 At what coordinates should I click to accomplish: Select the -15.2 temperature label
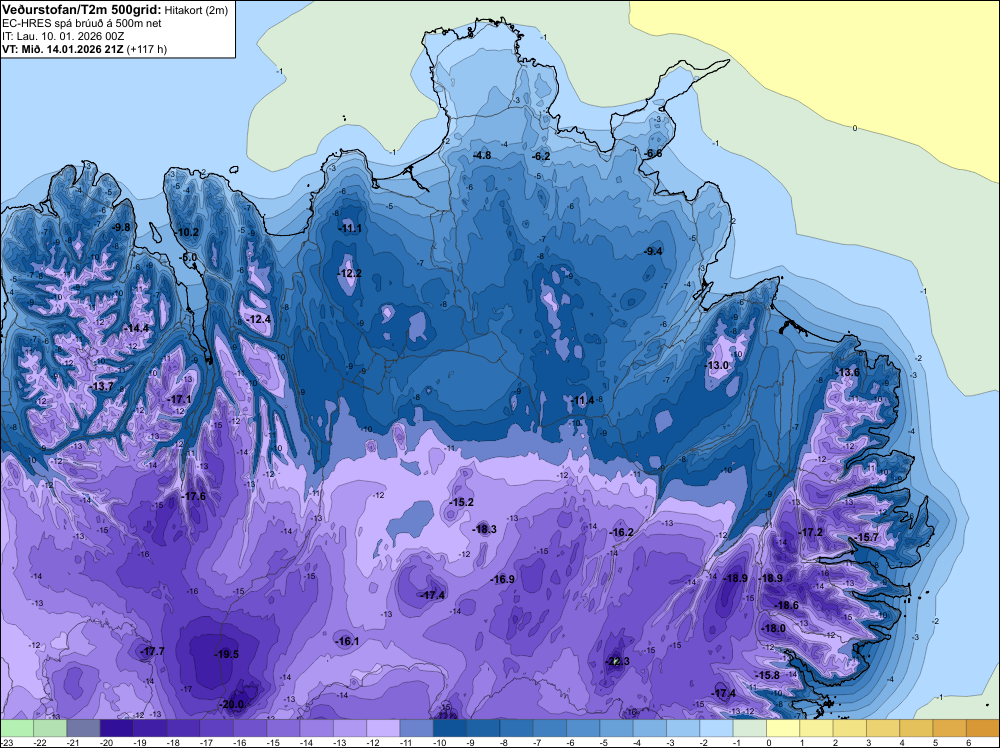462,502
